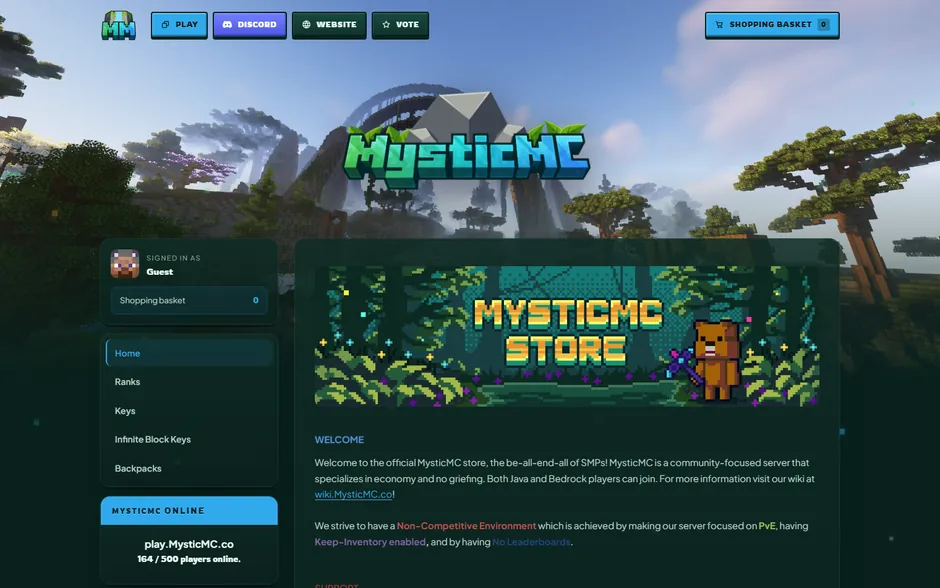Select Home in sidebar menu
Screen dimensions: 940x588
[x=189, y=353]
